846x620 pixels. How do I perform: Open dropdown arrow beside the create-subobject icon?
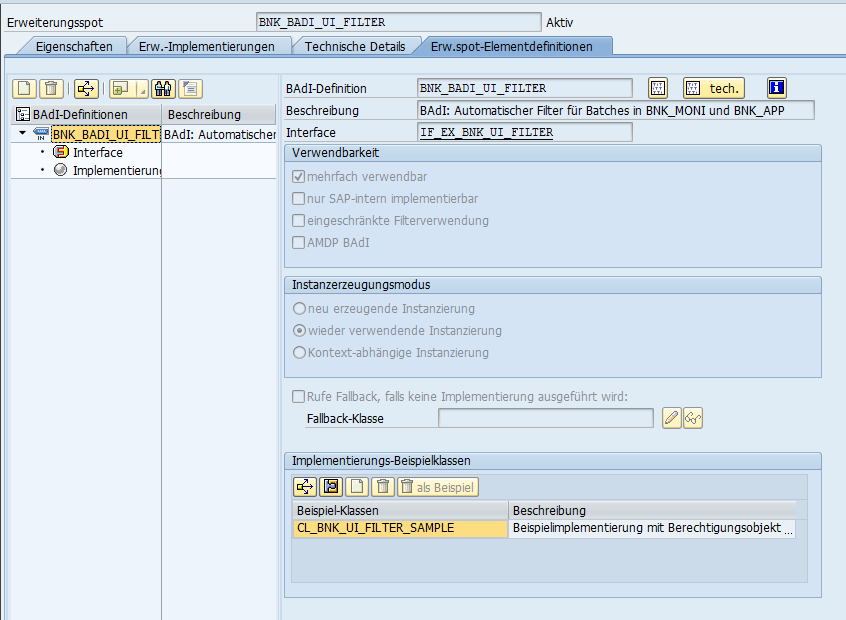coord(142,89)
